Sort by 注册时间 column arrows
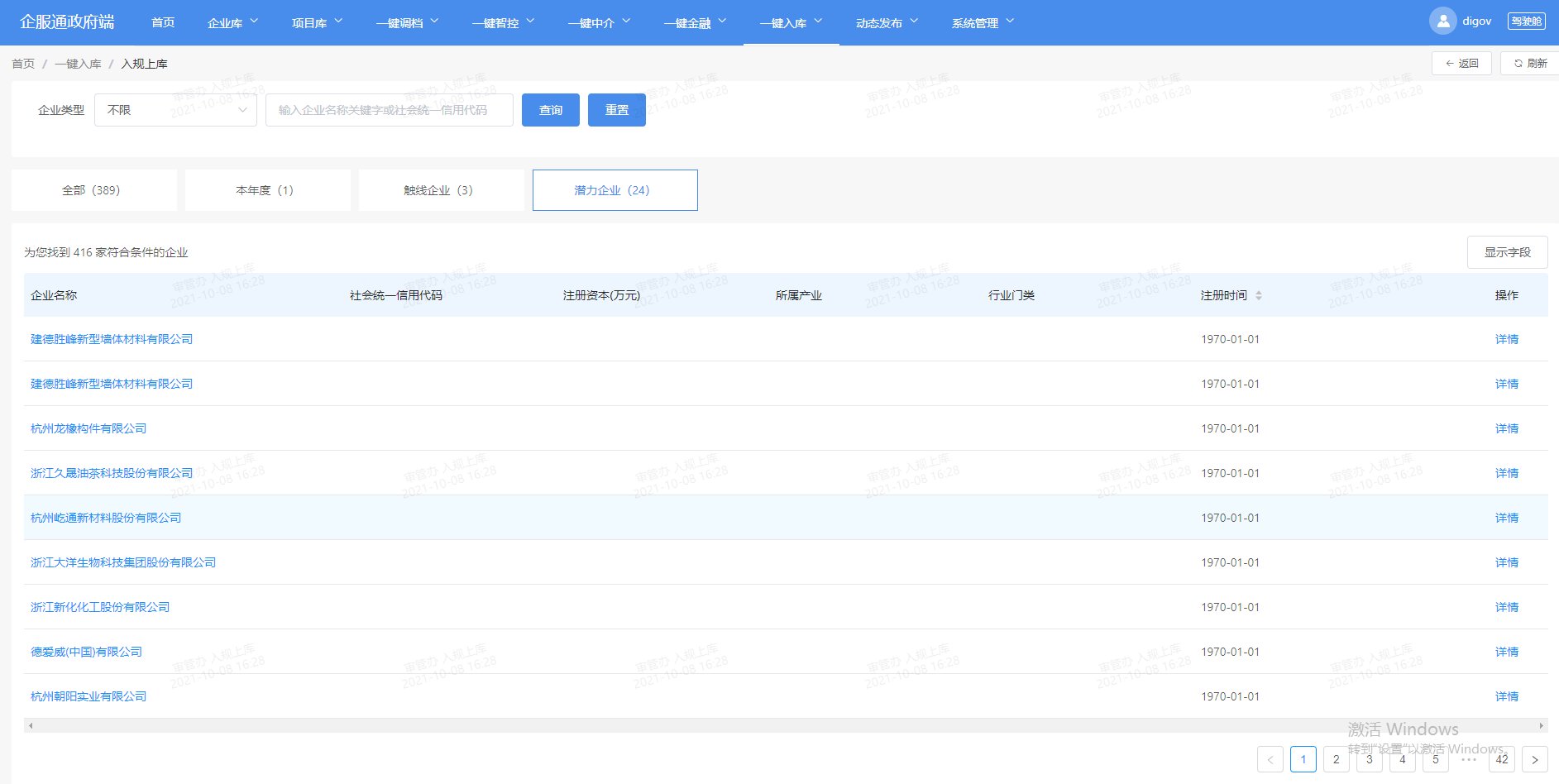 (x=1259, y=295)
